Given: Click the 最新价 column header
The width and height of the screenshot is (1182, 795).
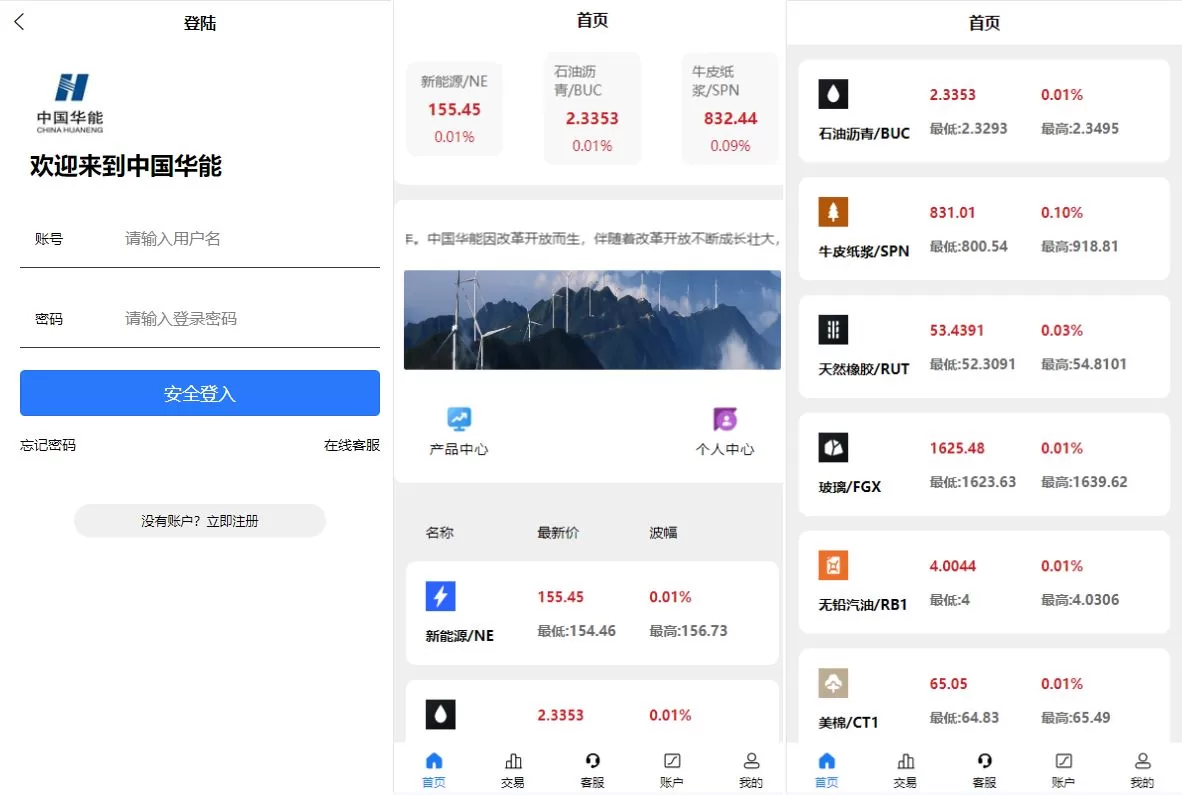Looking at the screenshot, I should [558, 532].
